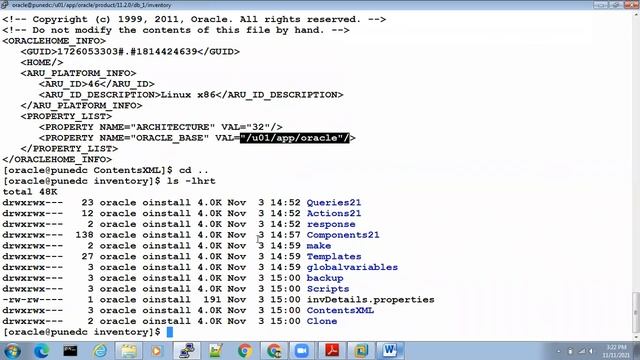This screenshot has height=360, width=640.
Task: Open the notepad/editor icon in taskbar
Action: [216, 351]
